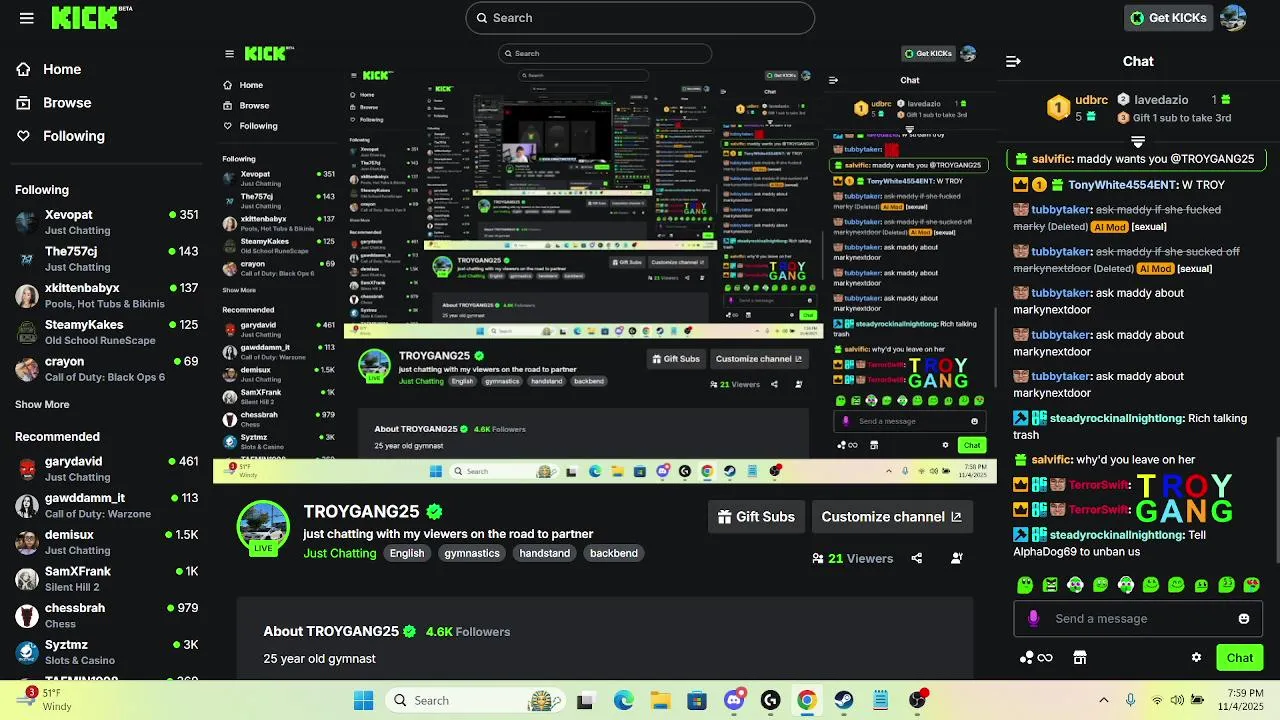The height and width of the screenshot is (720, 1280).
Task: Click the 21 Viewers count
Action: point(853,558)
